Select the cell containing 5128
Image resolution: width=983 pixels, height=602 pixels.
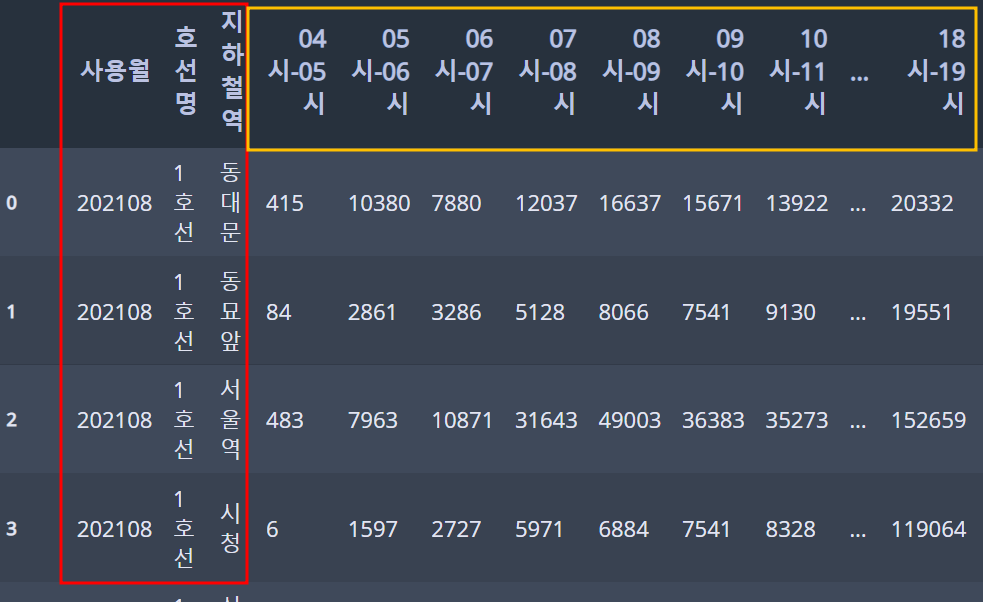(x=540, y=312)
